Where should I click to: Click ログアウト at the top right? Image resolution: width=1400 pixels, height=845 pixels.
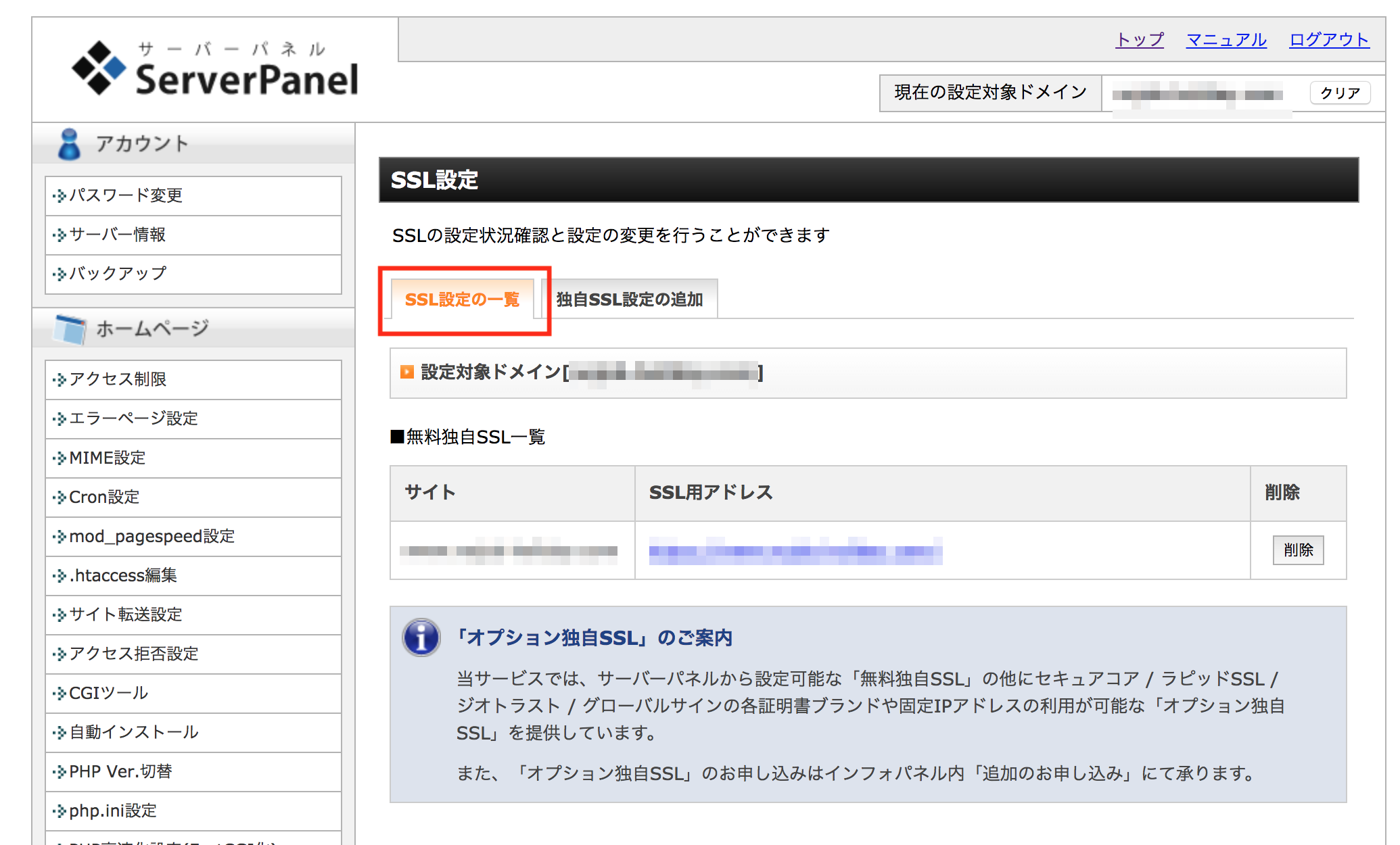(x=1328, y=40)
